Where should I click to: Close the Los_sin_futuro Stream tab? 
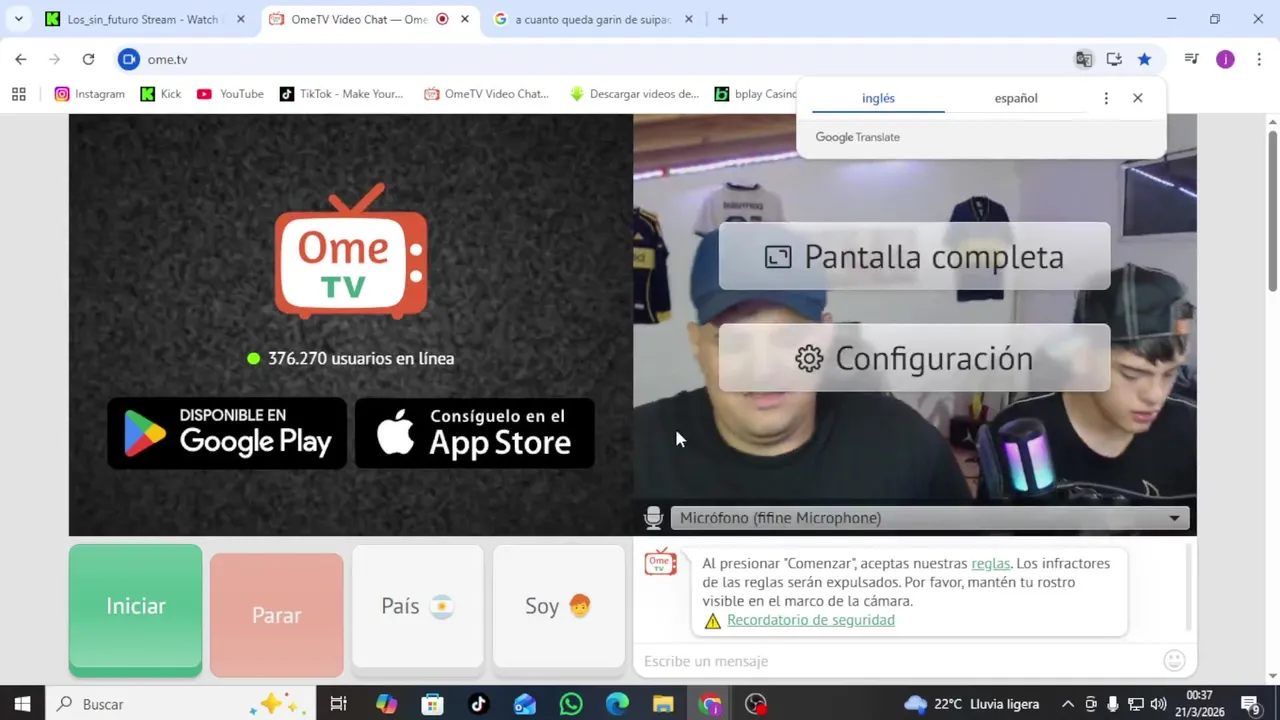pos(240,19)
